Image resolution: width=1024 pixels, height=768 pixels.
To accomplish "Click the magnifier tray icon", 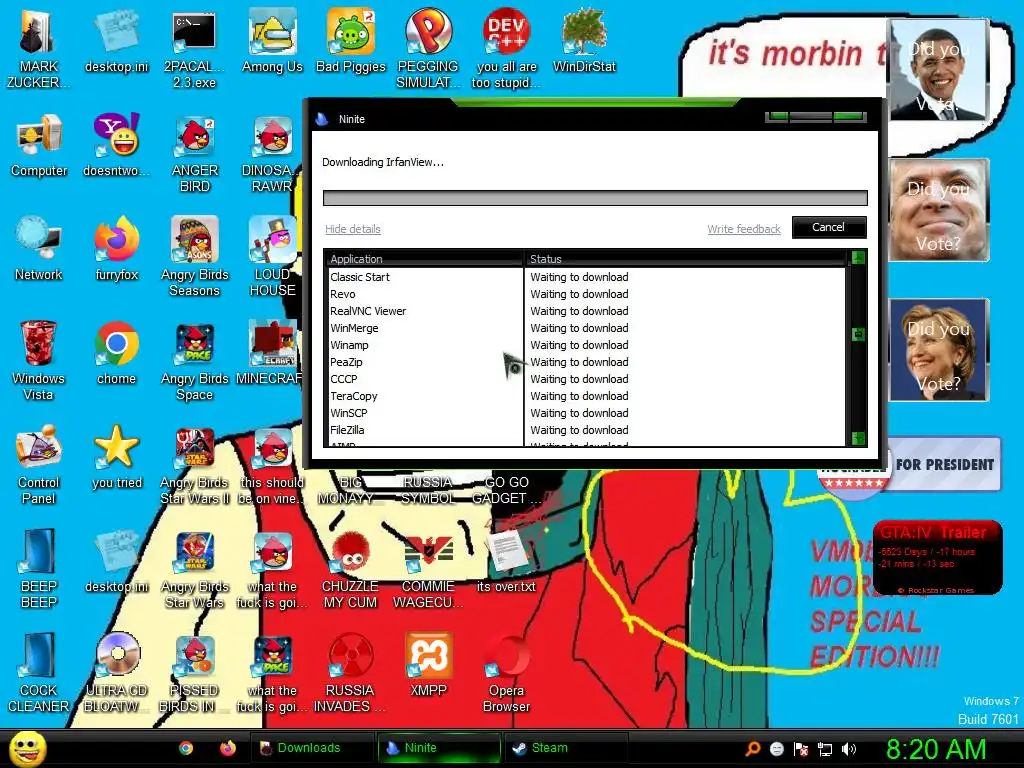I will pyautogui.click(x=752, y=749).
